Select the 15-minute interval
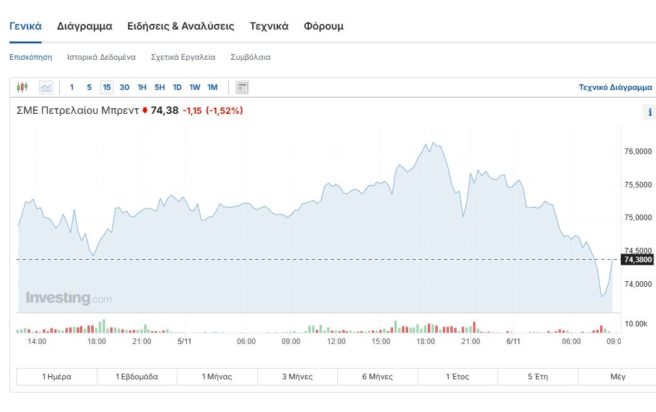 click(106, 88)
